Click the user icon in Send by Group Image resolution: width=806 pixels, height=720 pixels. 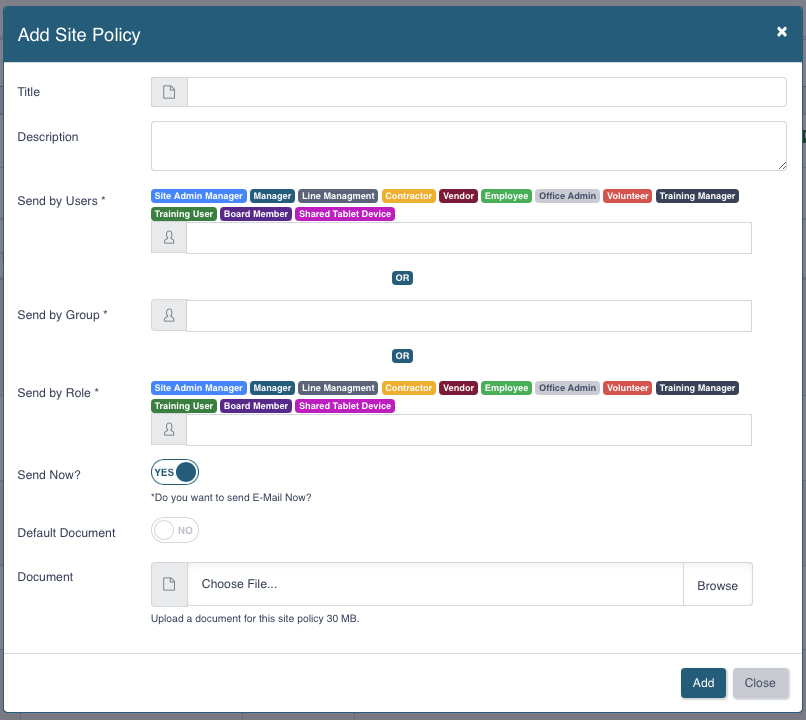point(169,315)
